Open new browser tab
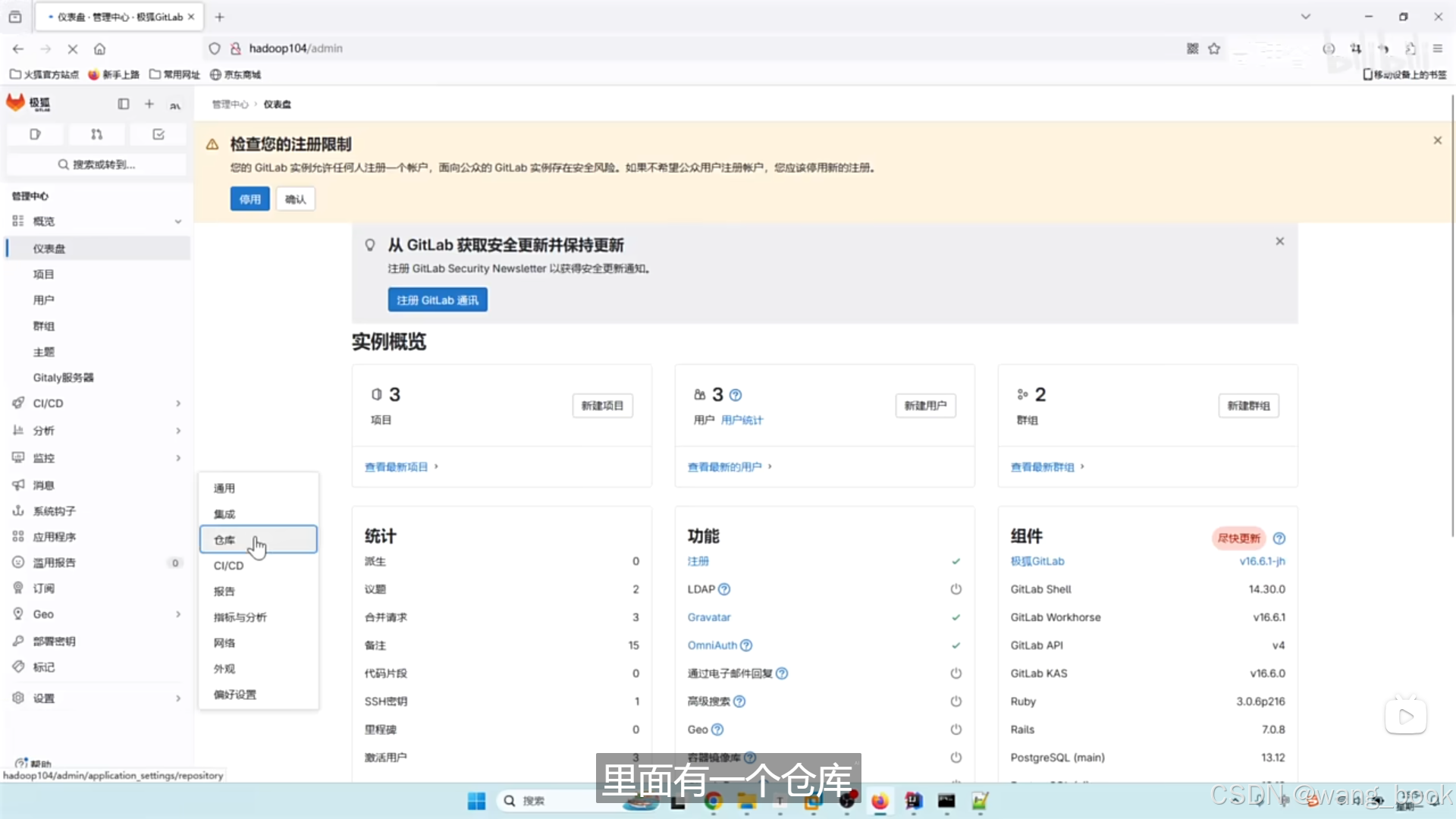The height and width of the screenshot is (819, 1456). click(x=219, y=17)
